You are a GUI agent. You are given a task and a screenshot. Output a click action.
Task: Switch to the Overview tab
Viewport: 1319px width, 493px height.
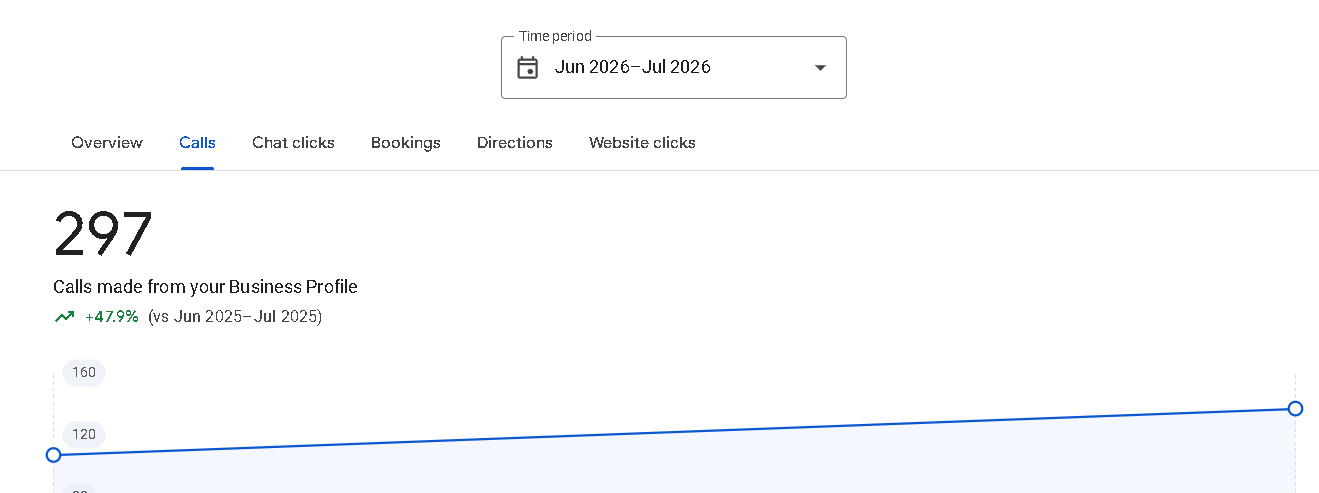pos(107,143)
